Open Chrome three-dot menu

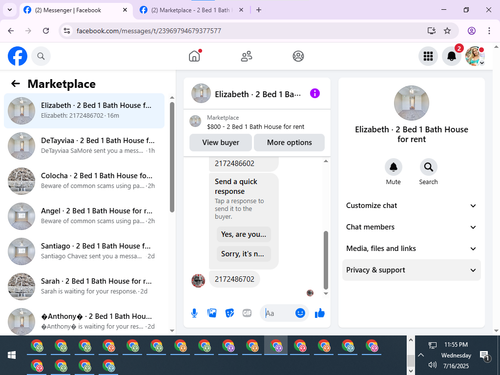489,31
